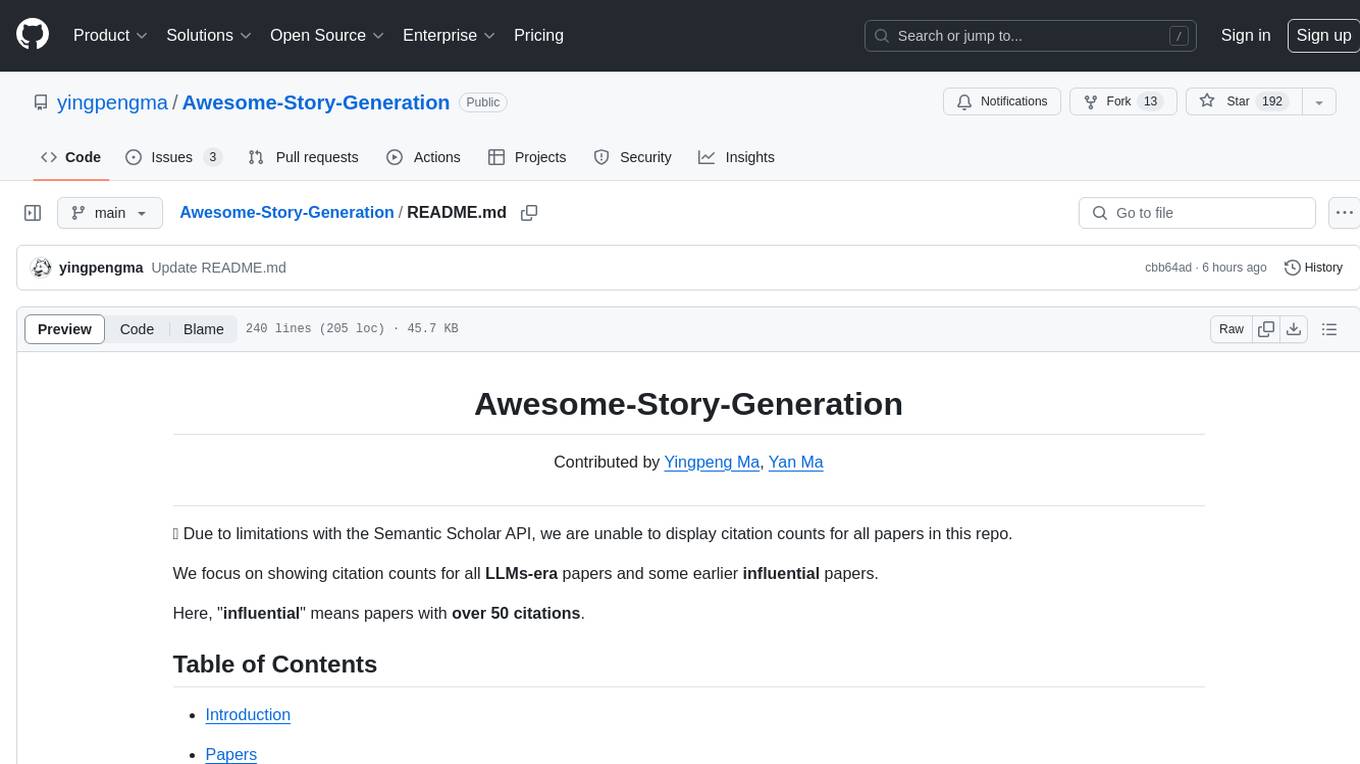Expand the Product menu
The width and height of the screenshot is (1360, 764).
[x=110, y=35]
